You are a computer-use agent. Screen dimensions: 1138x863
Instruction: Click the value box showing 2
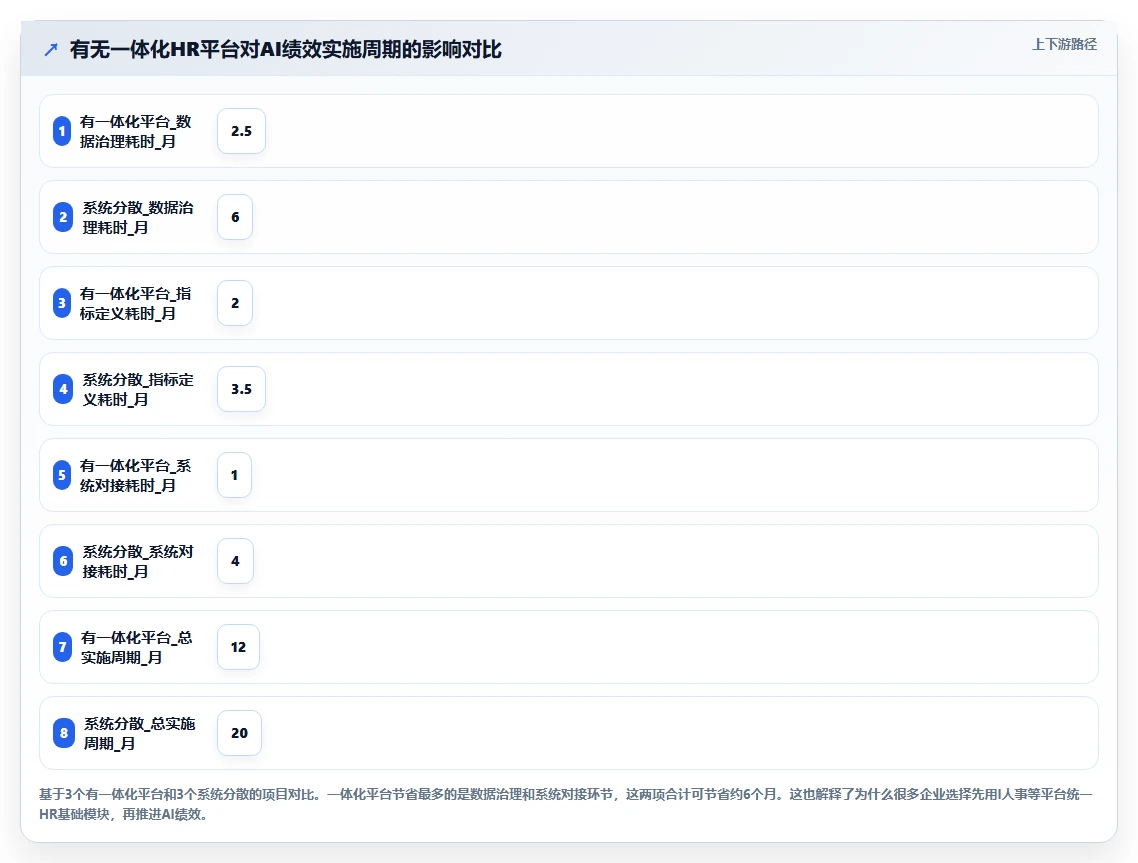[x=235, y=303]
